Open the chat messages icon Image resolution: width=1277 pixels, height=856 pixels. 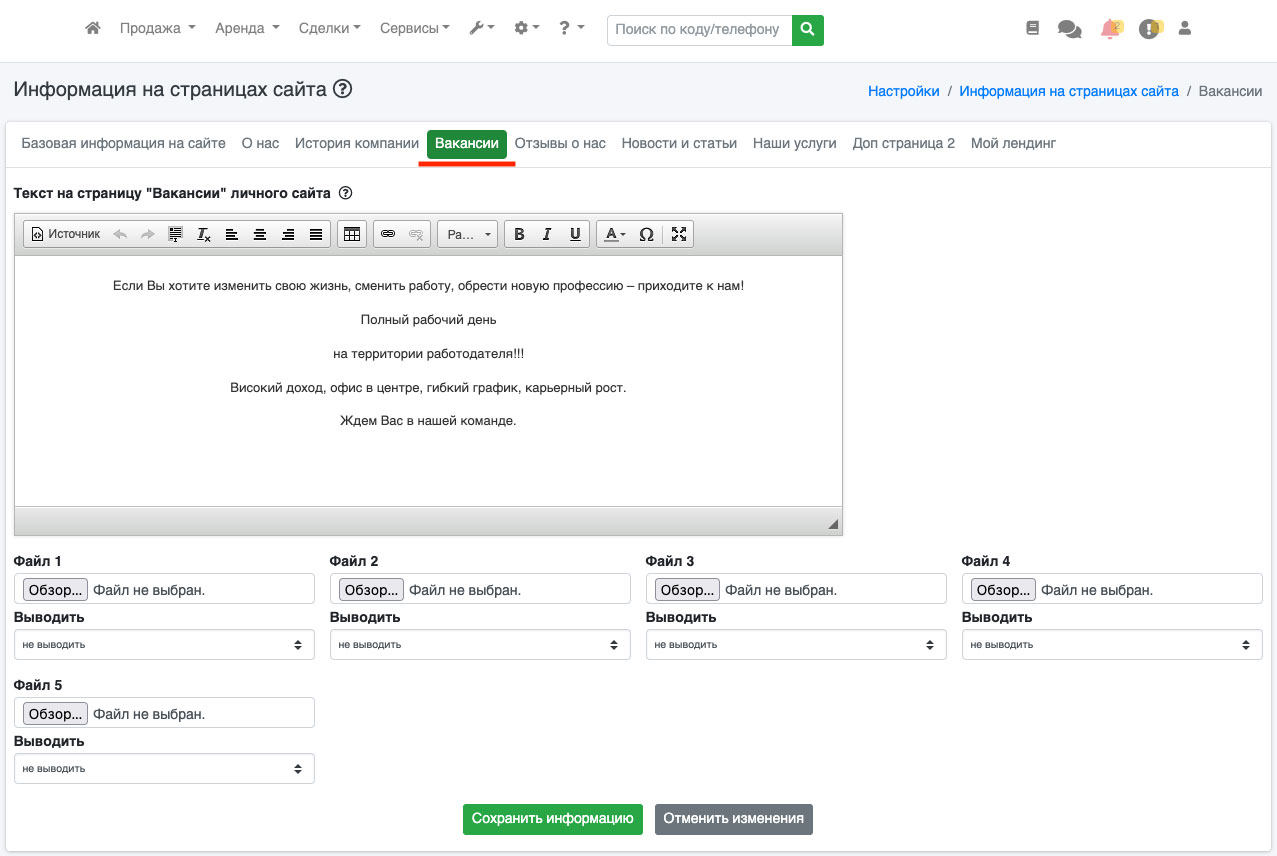click(1069, 29)
